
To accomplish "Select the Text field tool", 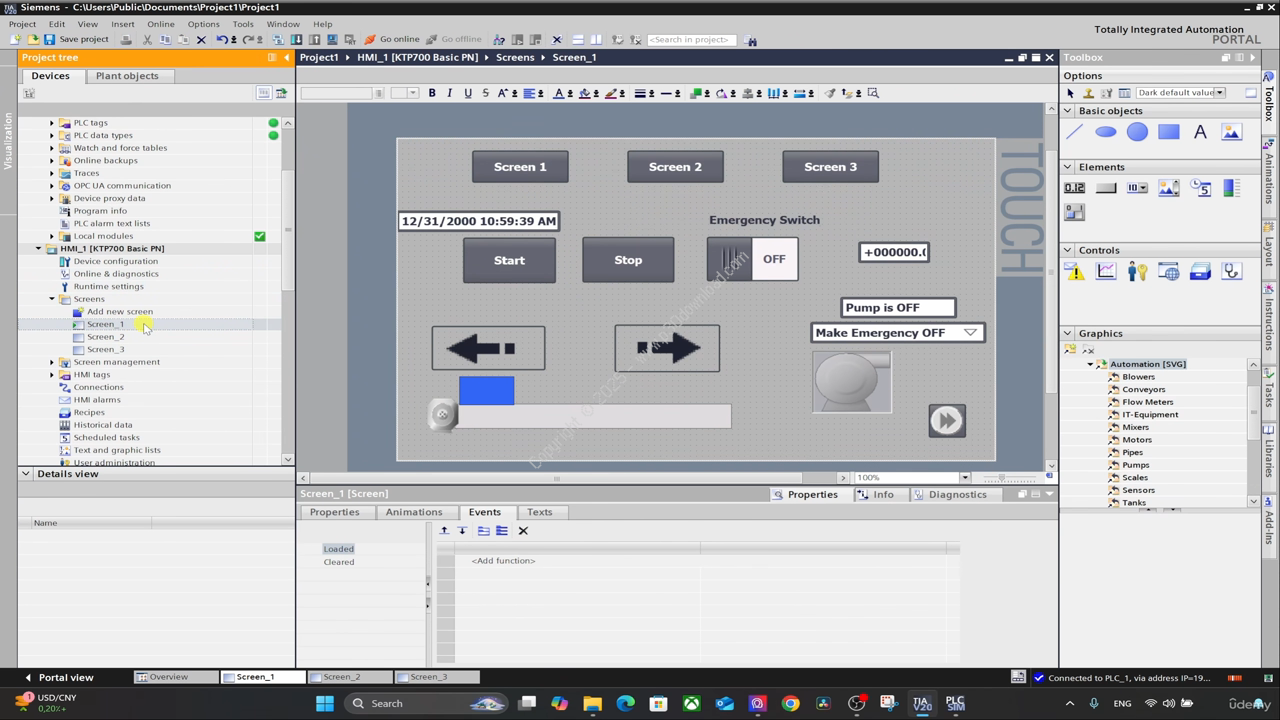I will (1200, 132).
